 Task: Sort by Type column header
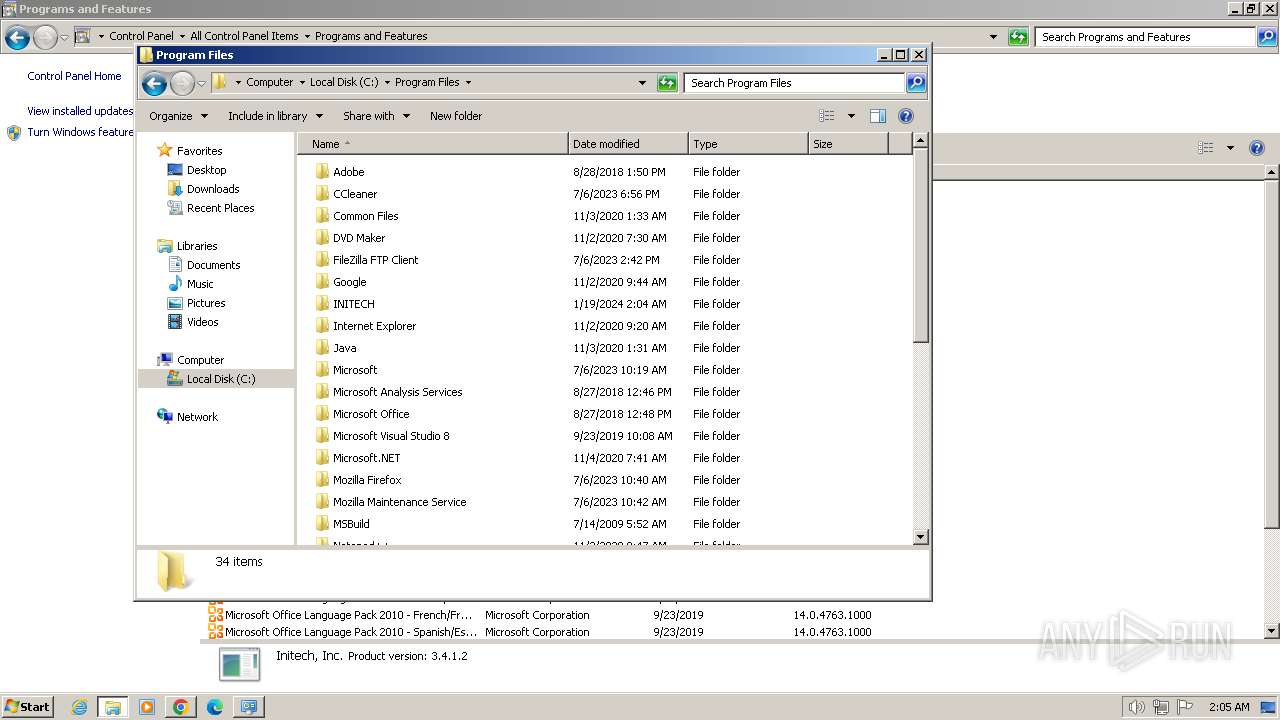click(x=748, y=144)
